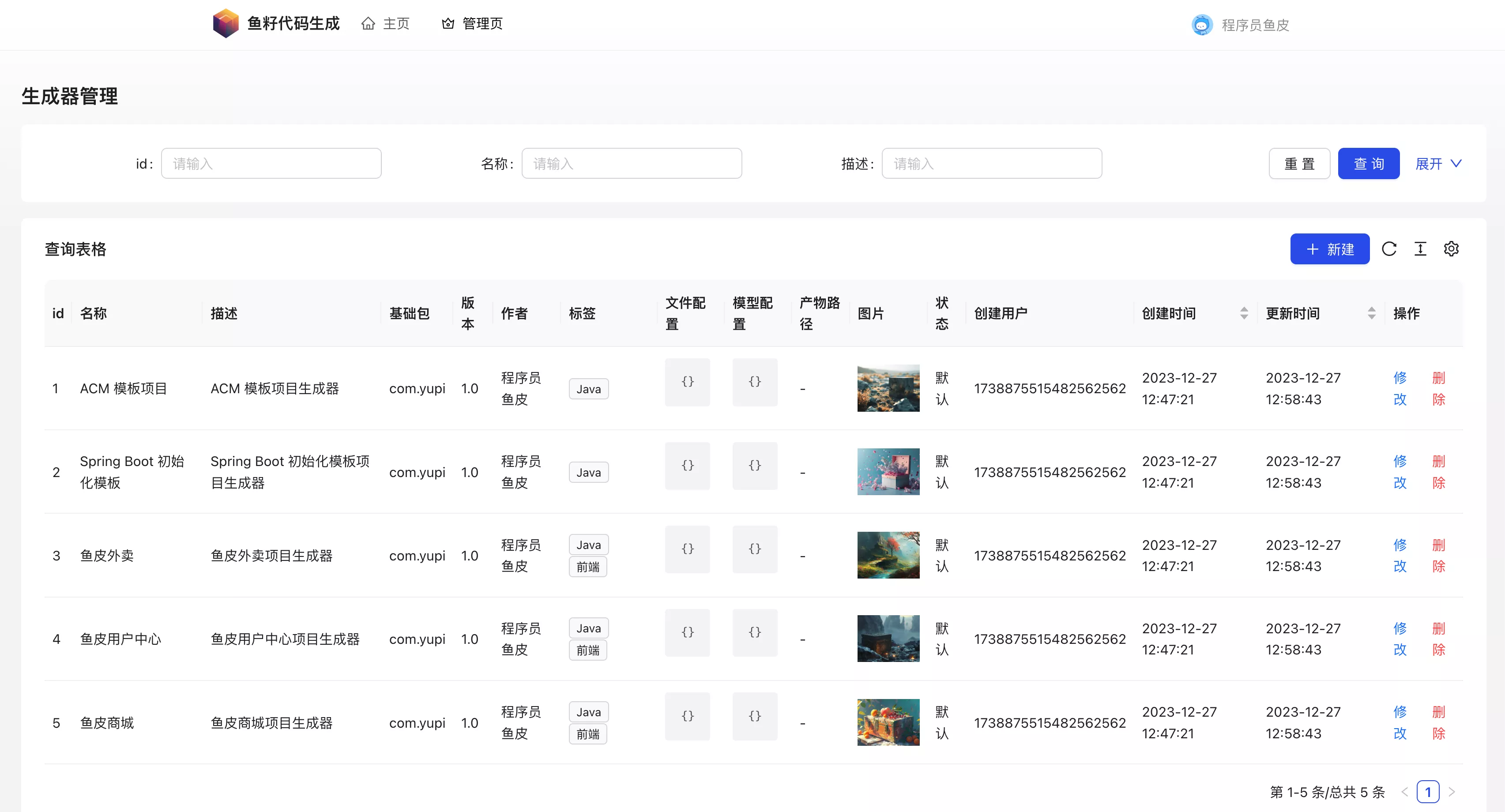Preview the ACM 模板项目 picture thumbnail
Image resolution: width=1505 pixels, height=812 pixels.
888,388
